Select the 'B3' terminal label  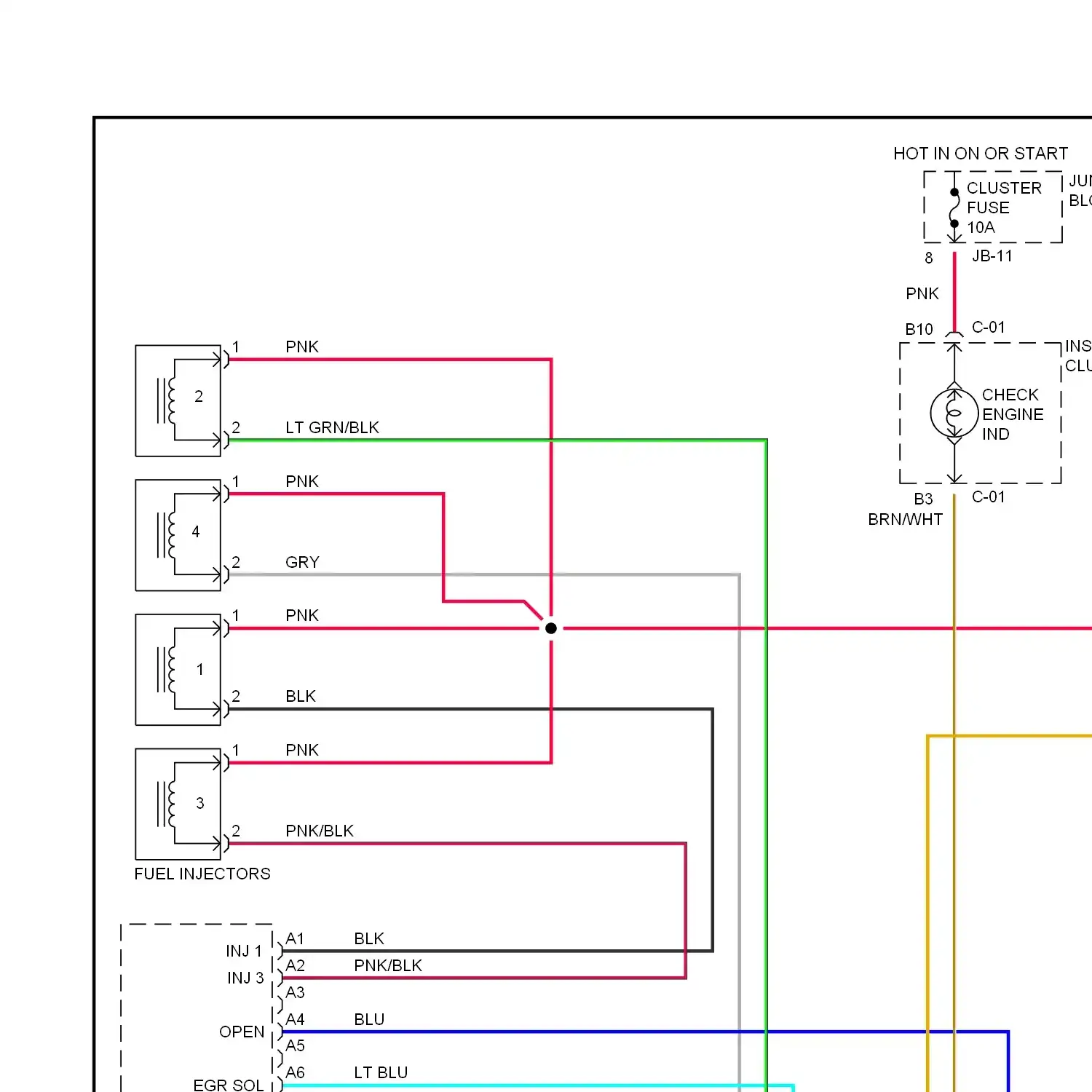click(x=923, y=499)
